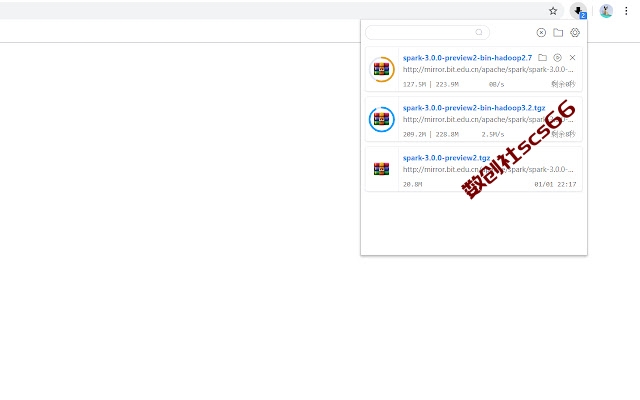
Task: Open spark-3.0.0-preview2.tgz file link
Action: click(447, 158)
